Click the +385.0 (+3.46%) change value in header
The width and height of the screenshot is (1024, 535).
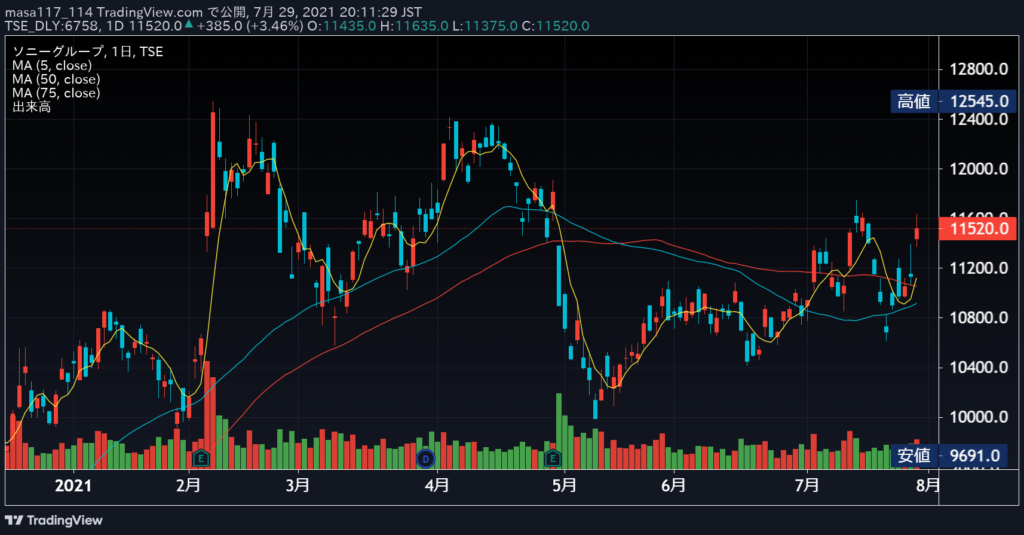(x=250, y=26)
